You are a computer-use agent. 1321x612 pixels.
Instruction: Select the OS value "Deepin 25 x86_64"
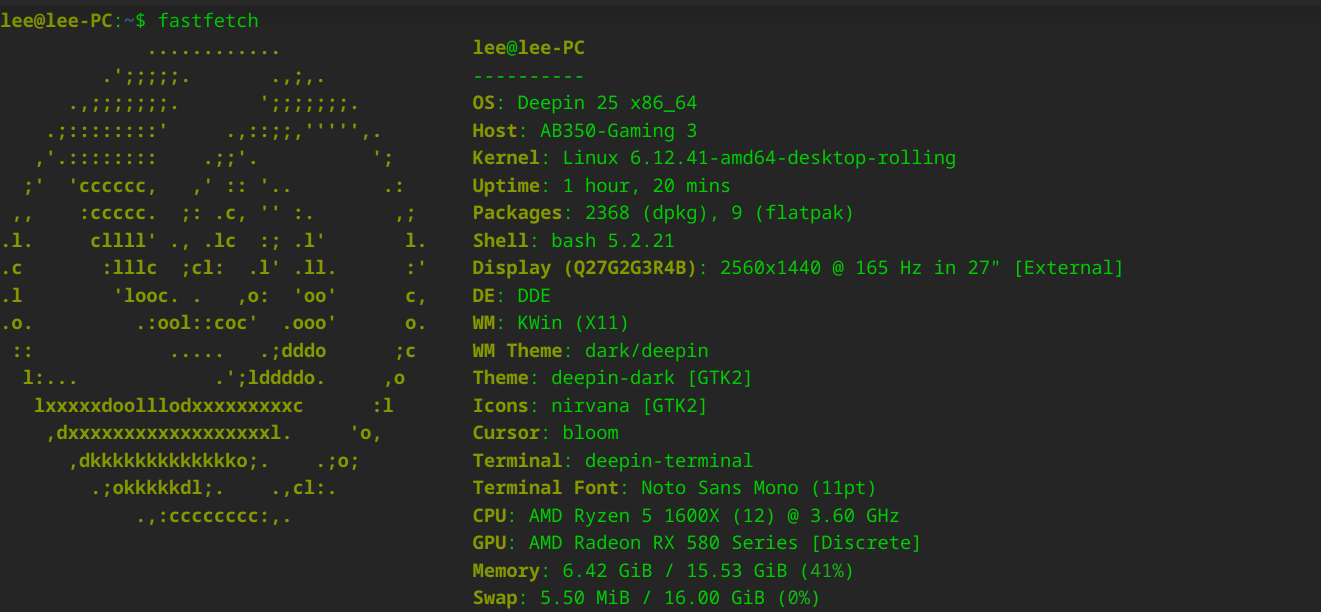[607, 103]
